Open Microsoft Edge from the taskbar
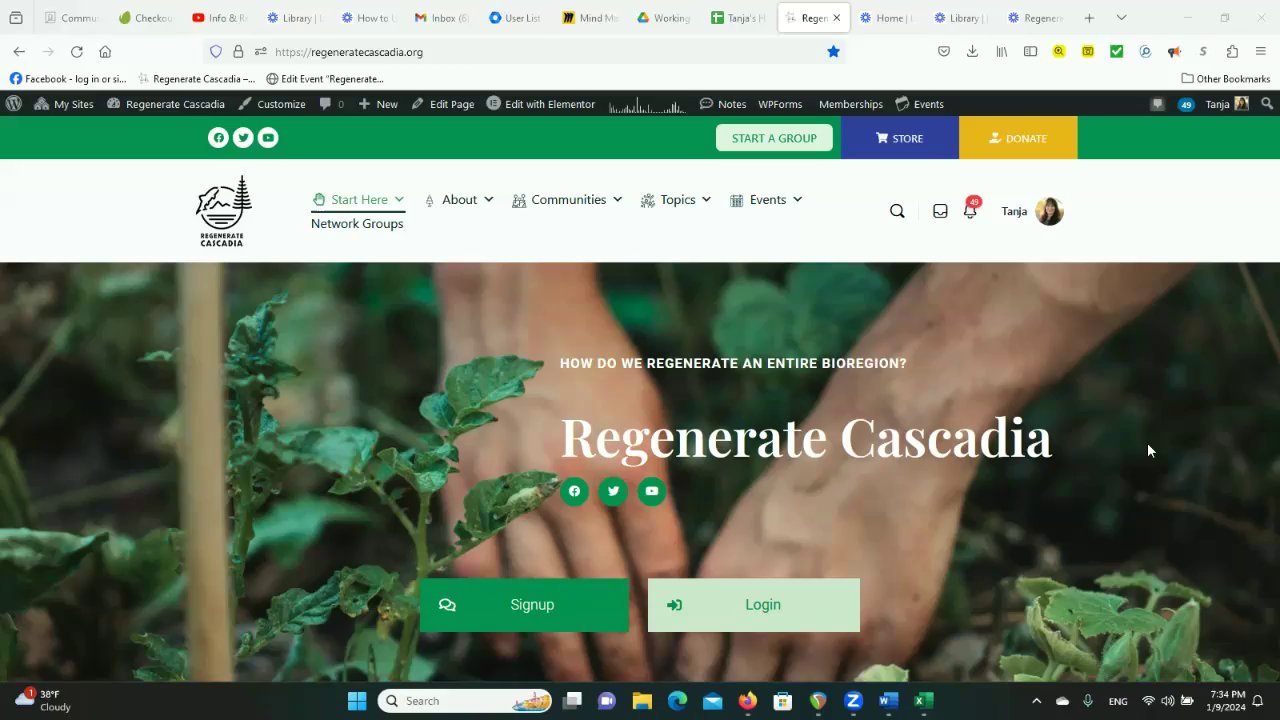Image resolution: width=1280 pixels, height=720 pixels. 677,701
